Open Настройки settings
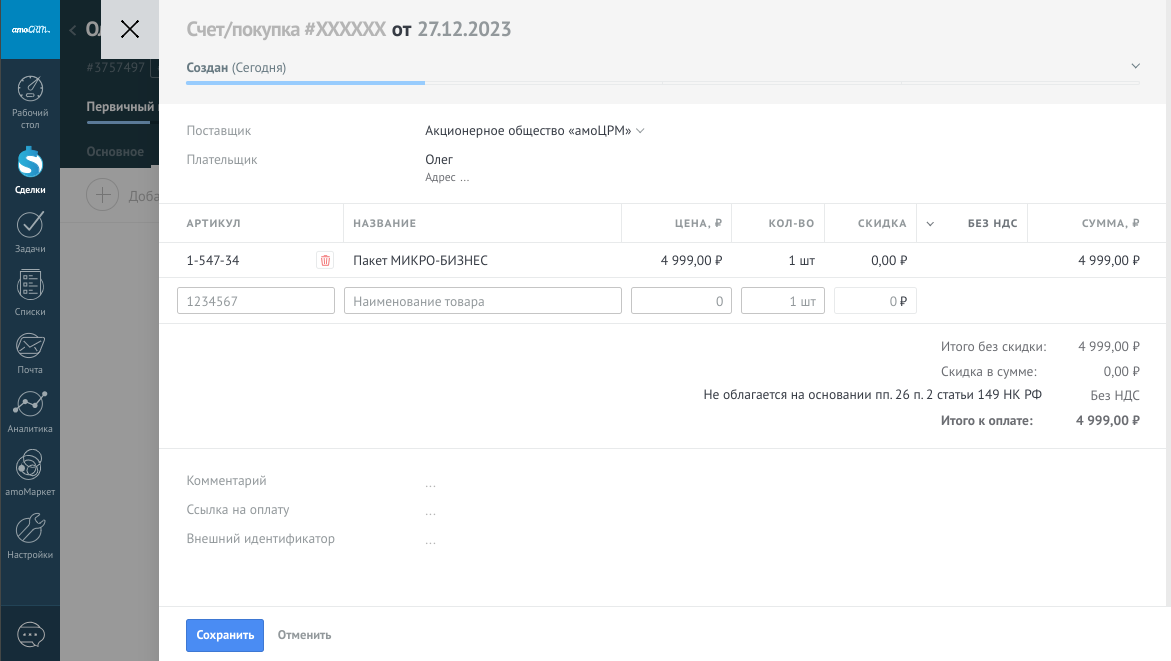Image resolution: width=1171 pixels, height=661 pixels. [30, 535]
